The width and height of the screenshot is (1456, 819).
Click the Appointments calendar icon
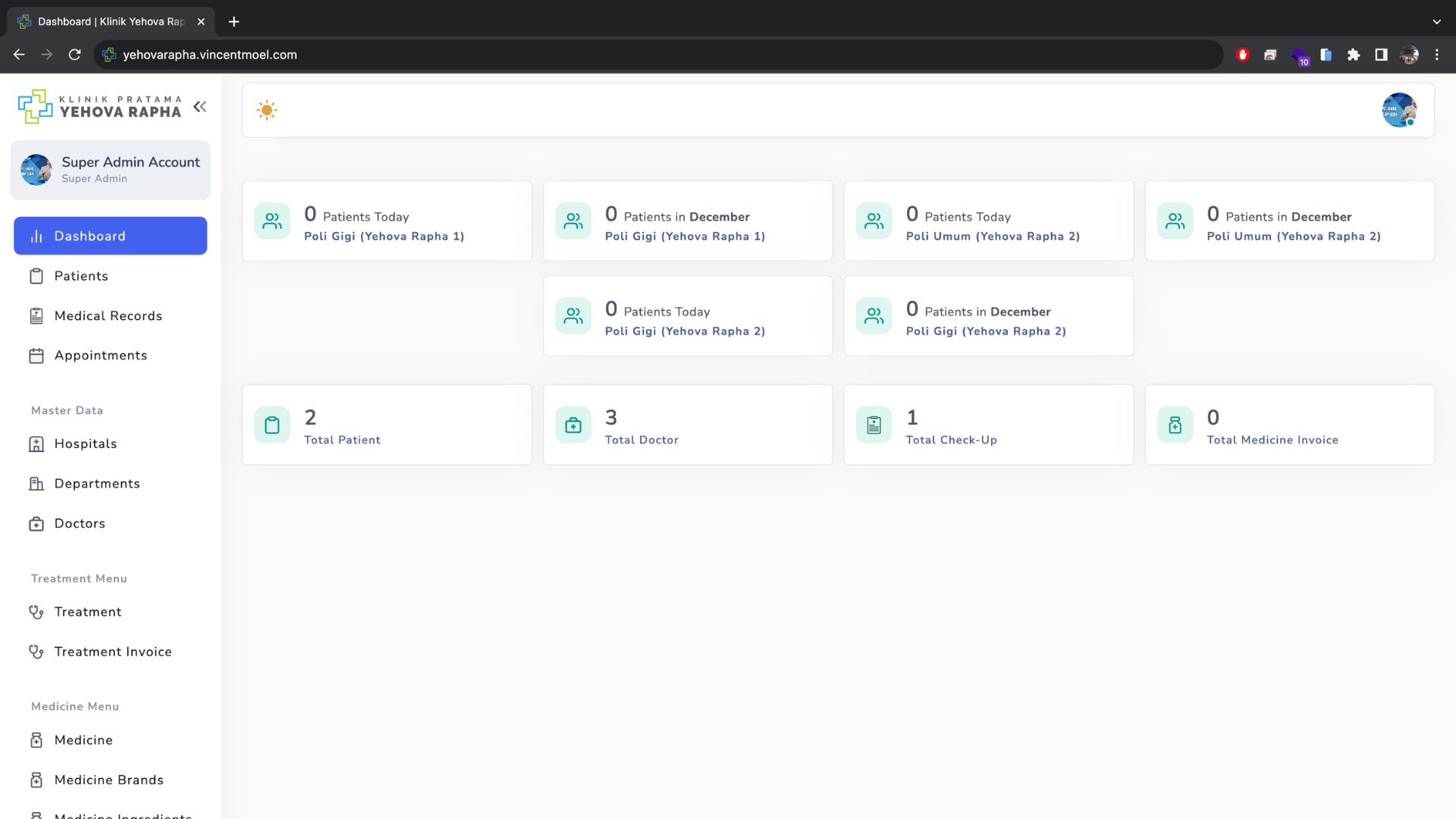[x=36, y=356]
